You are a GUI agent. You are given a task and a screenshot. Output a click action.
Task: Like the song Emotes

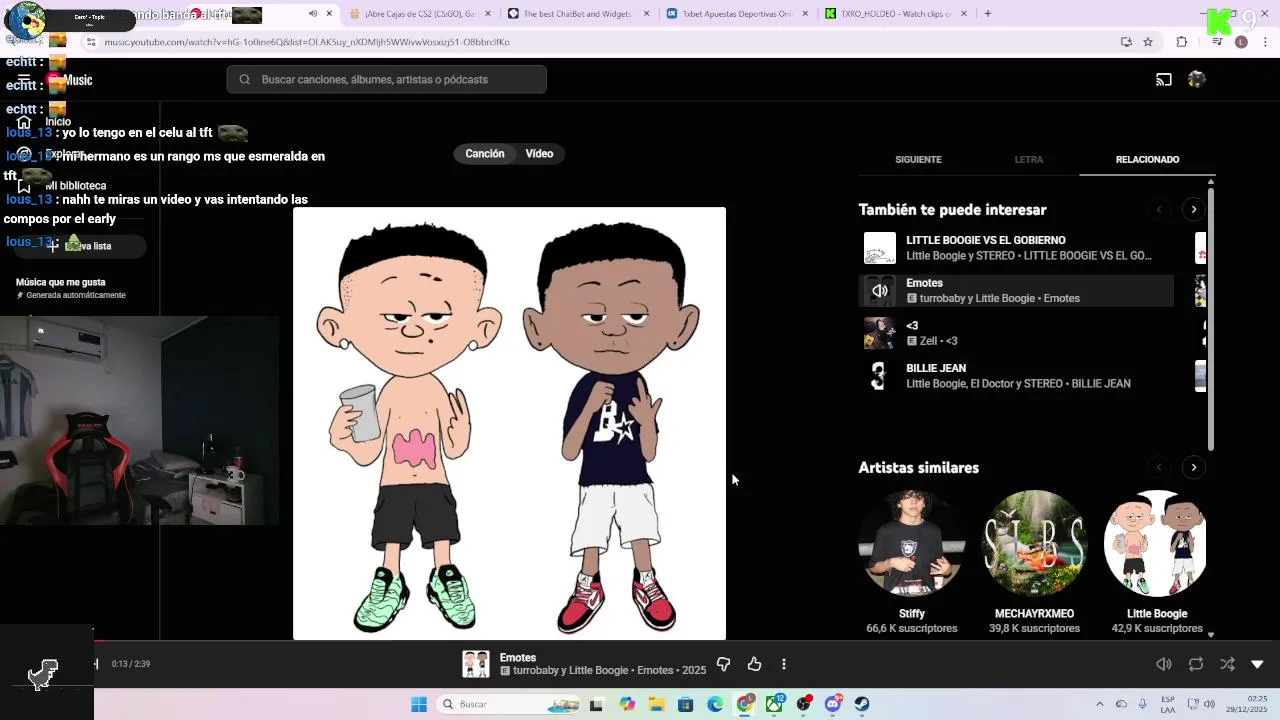(x=754, y=664)
